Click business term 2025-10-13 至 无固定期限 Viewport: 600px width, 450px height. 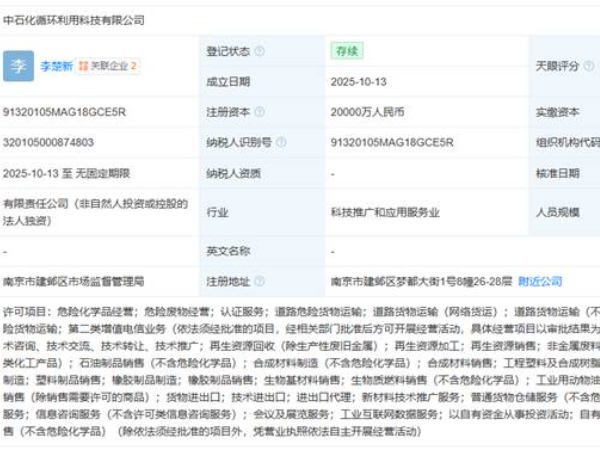(66, 173)
